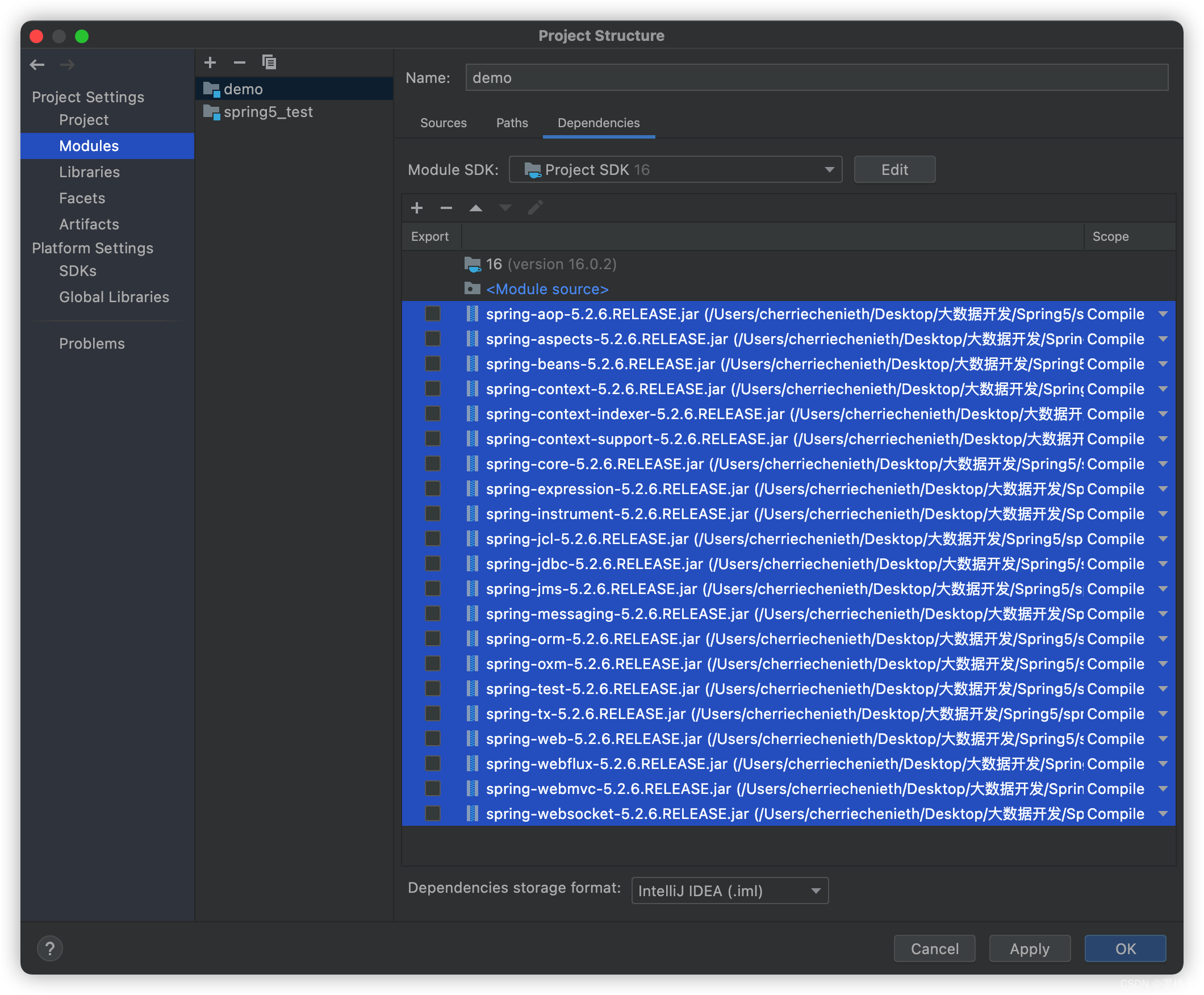Click the spring-webmvc jar library icon
The image size is (1204, 995).
click(472, 788)
